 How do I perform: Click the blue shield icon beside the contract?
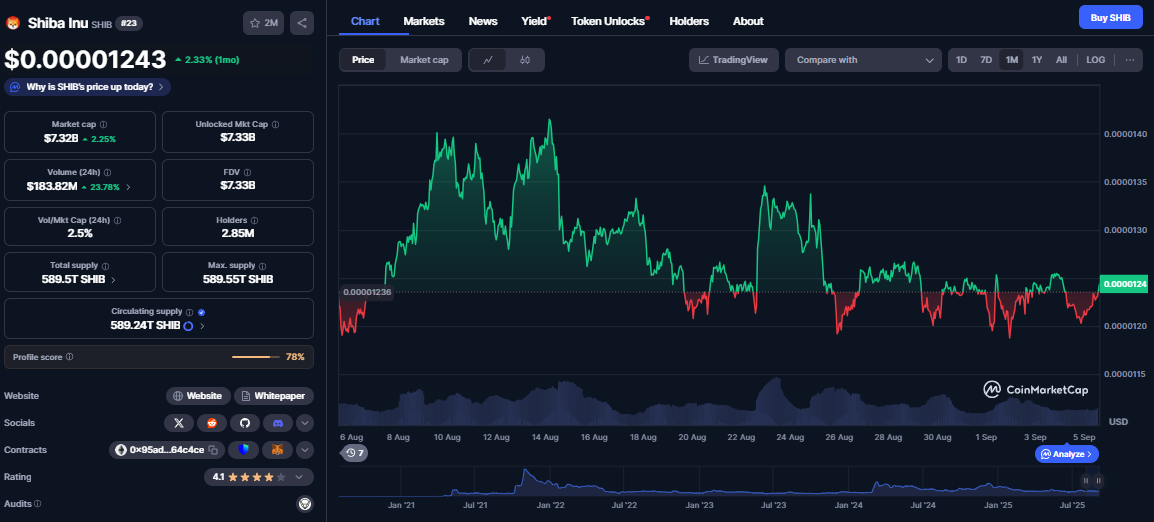(x=244, y=450)
